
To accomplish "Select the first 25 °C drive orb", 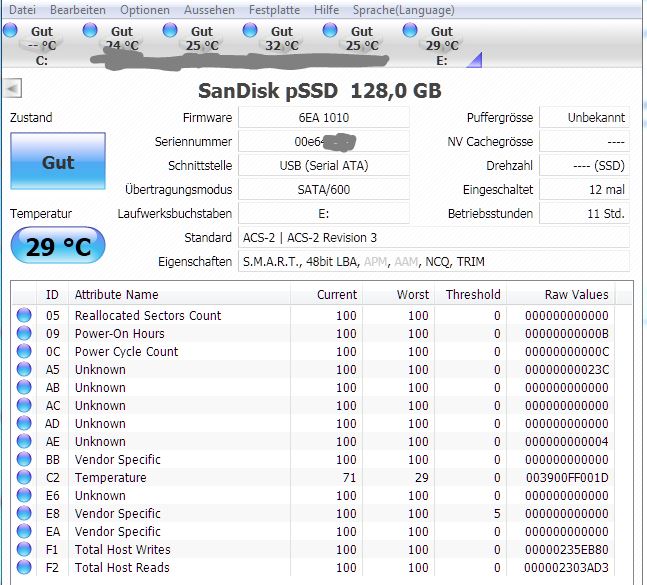I will pos(170,30).
